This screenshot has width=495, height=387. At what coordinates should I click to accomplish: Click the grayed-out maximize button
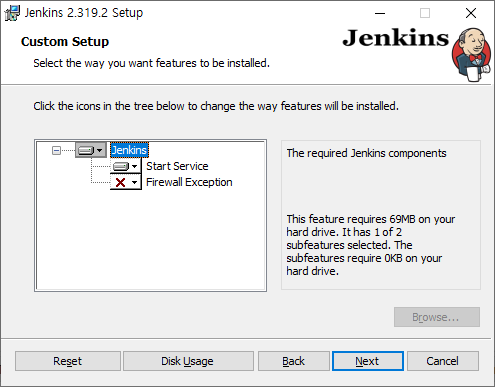coord(425,13)
